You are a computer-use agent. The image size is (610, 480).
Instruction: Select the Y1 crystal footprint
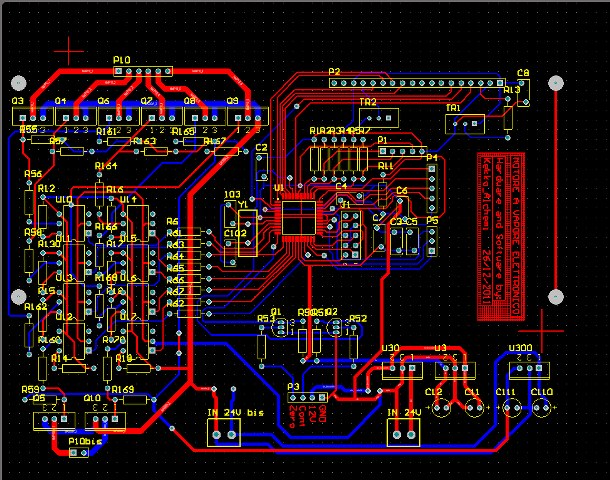point(243,218)
